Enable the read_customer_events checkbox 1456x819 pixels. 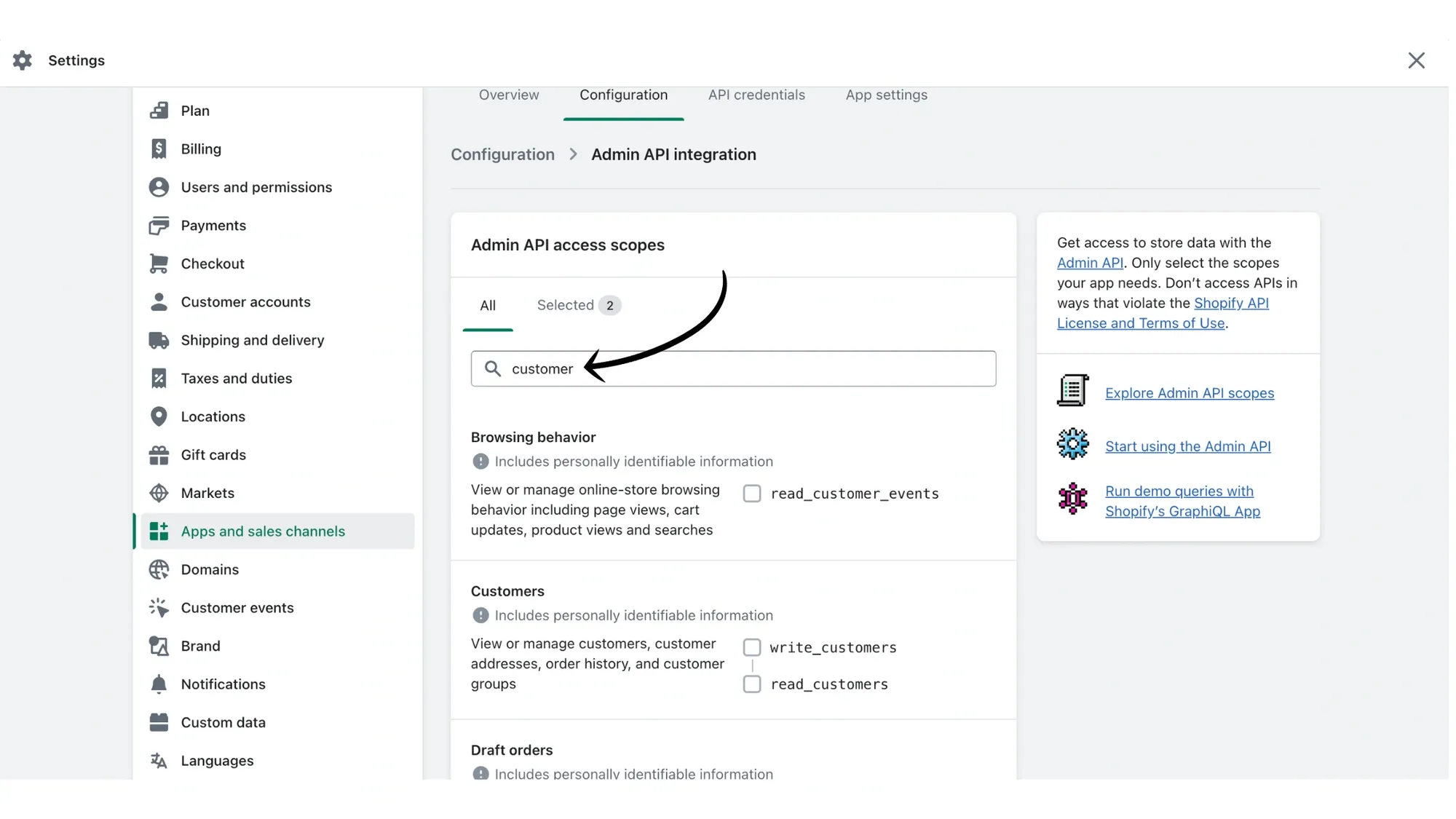tap(752, 493)
